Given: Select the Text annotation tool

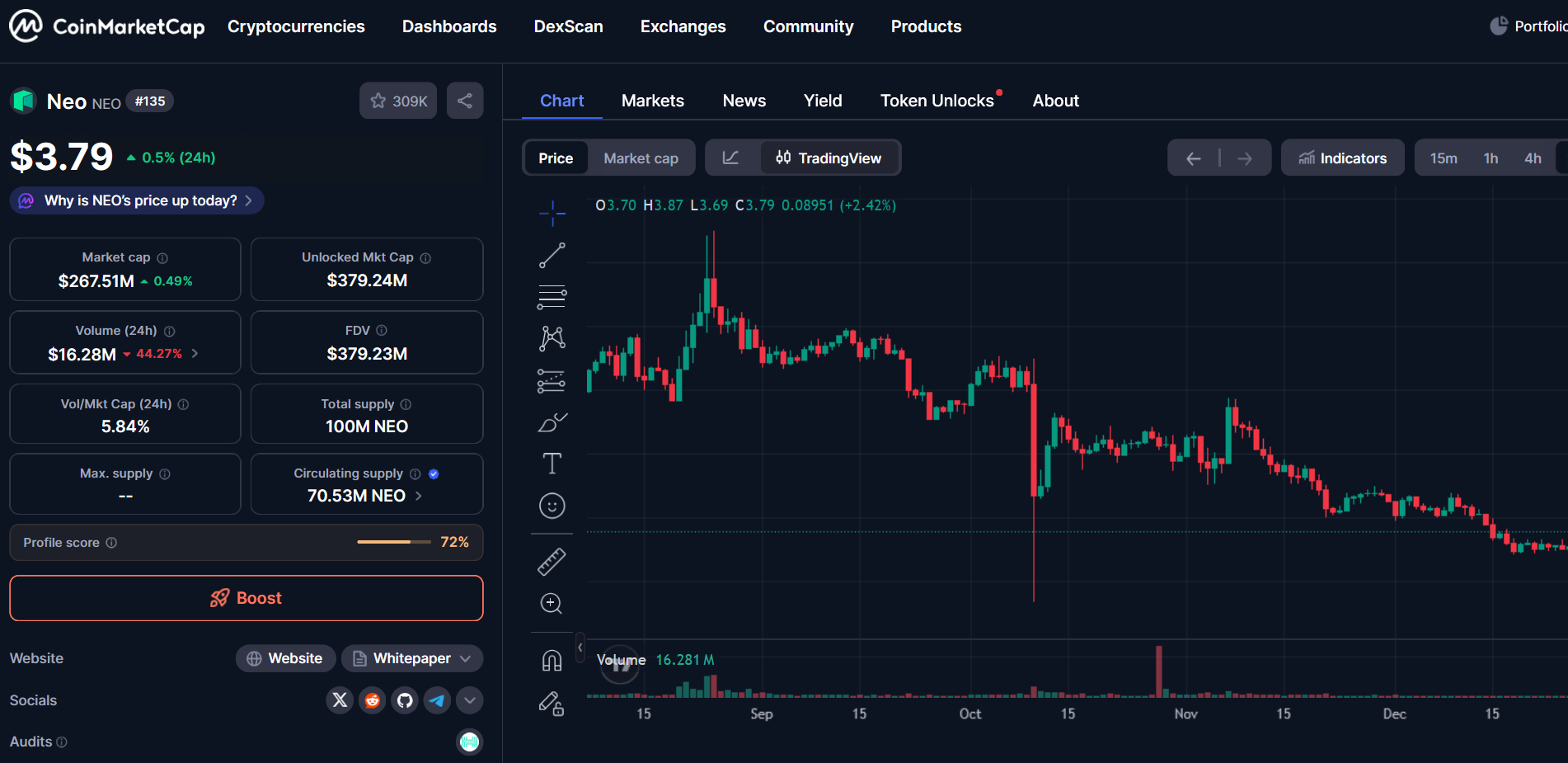Looking at the screenshot, I should pyautogui.click(x=552, y=464).
